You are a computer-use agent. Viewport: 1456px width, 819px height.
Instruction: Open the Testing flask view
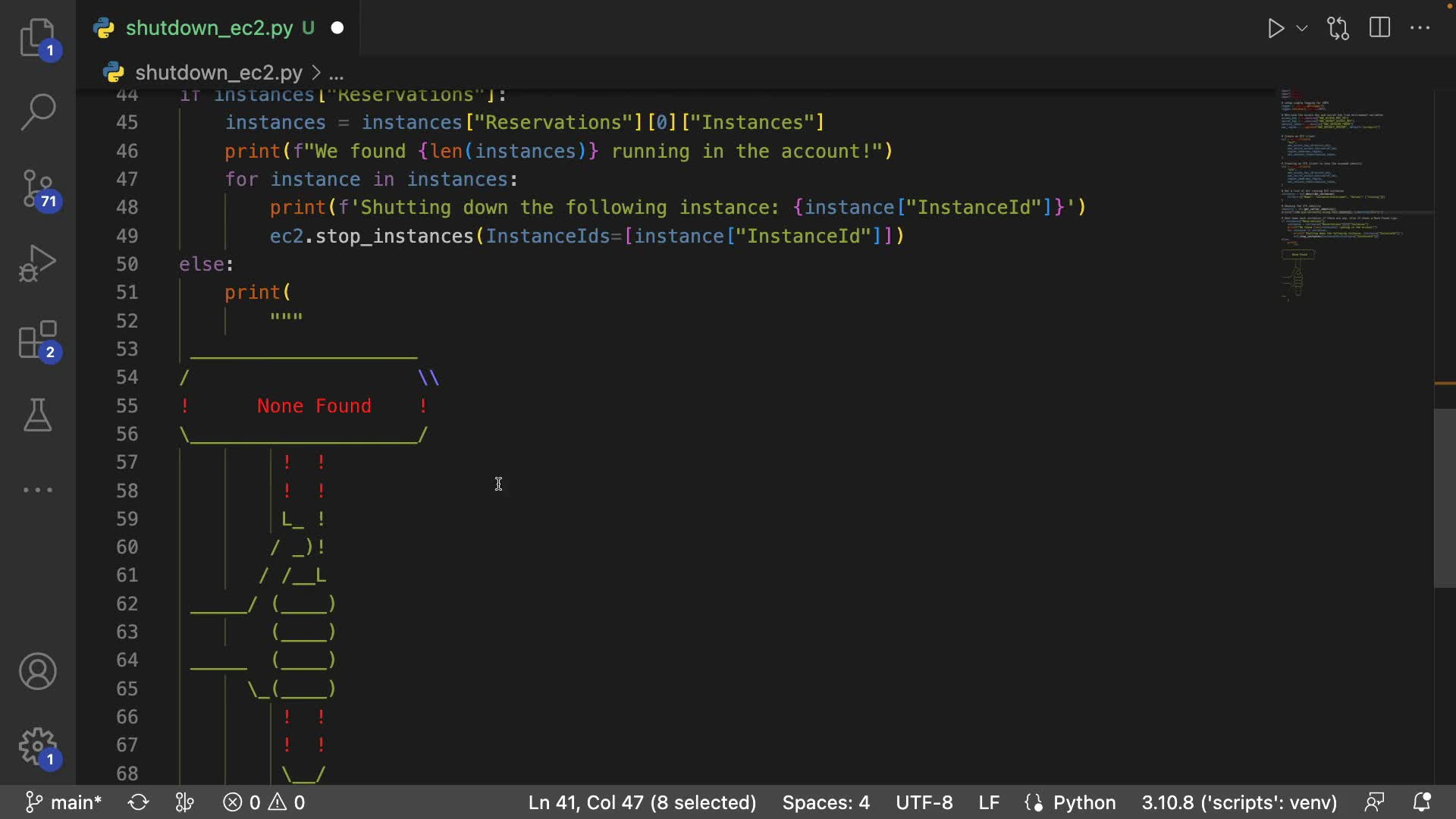pos(37,415)
